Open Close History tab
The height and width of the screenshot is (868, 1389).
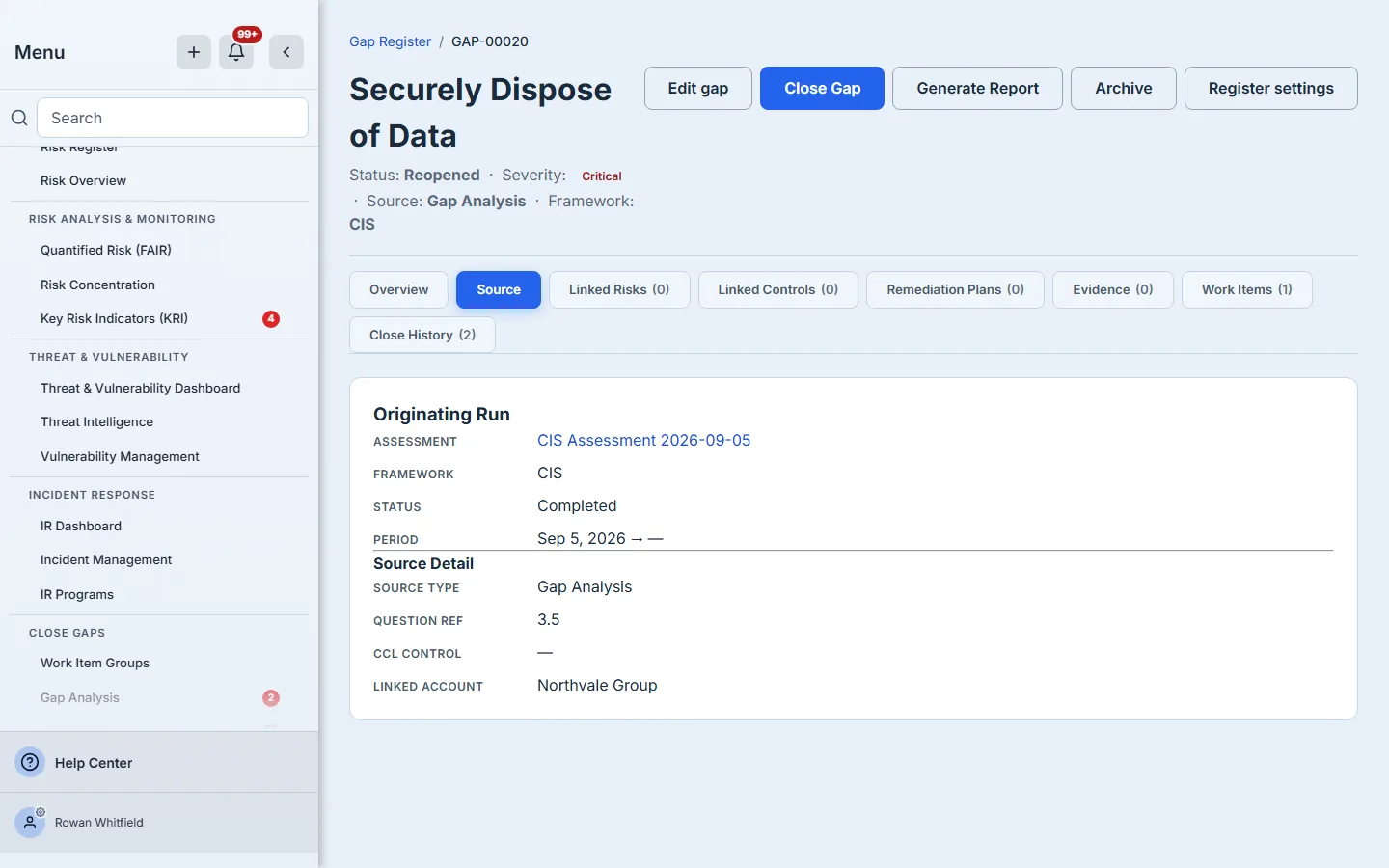[x=422, y=335]
